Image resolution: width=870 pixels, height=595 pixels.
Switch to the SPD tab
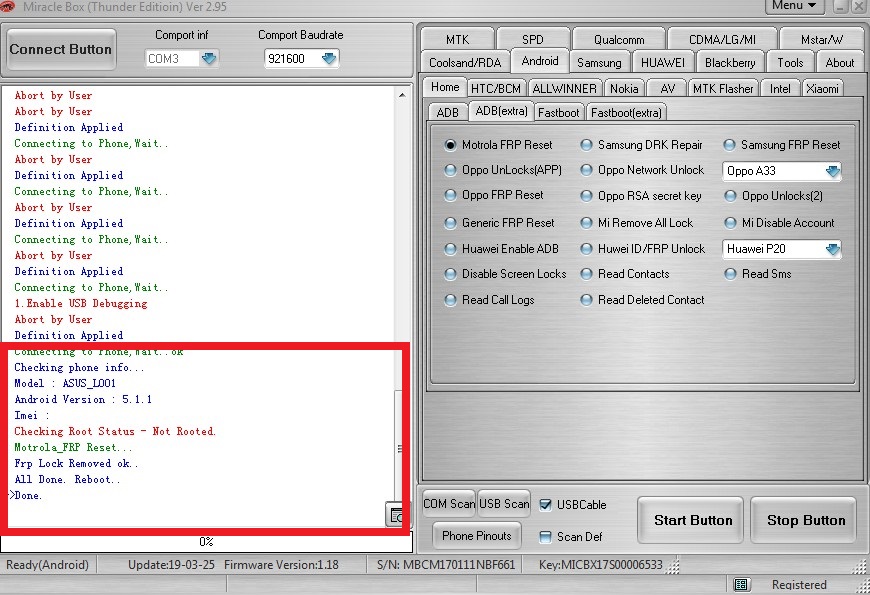533,39
